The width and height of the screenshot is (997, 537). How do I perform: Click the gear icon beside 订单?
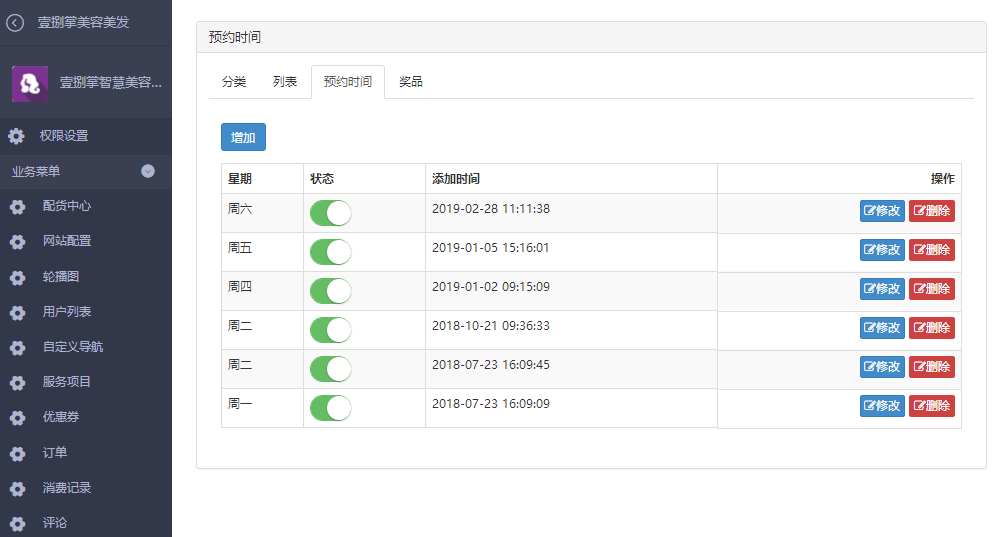18,453
